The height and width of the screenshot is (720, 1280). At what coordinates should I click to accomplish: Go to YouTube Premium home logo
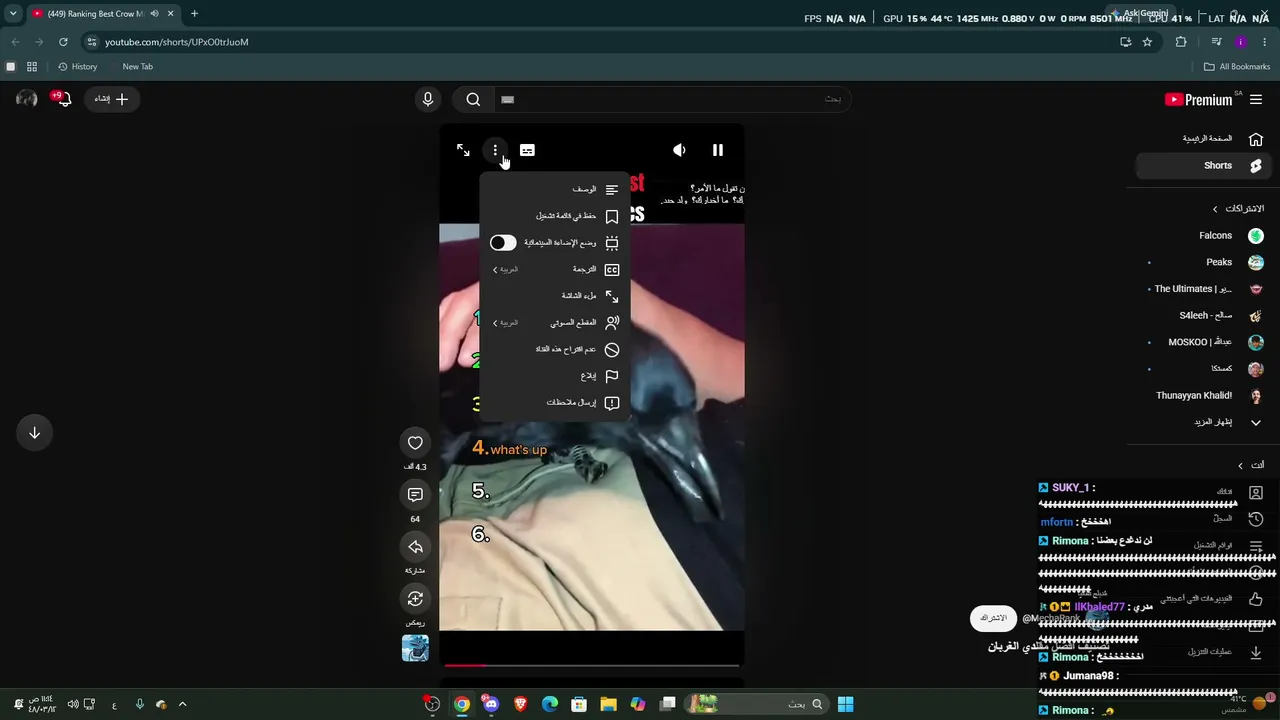(1199, 100)
